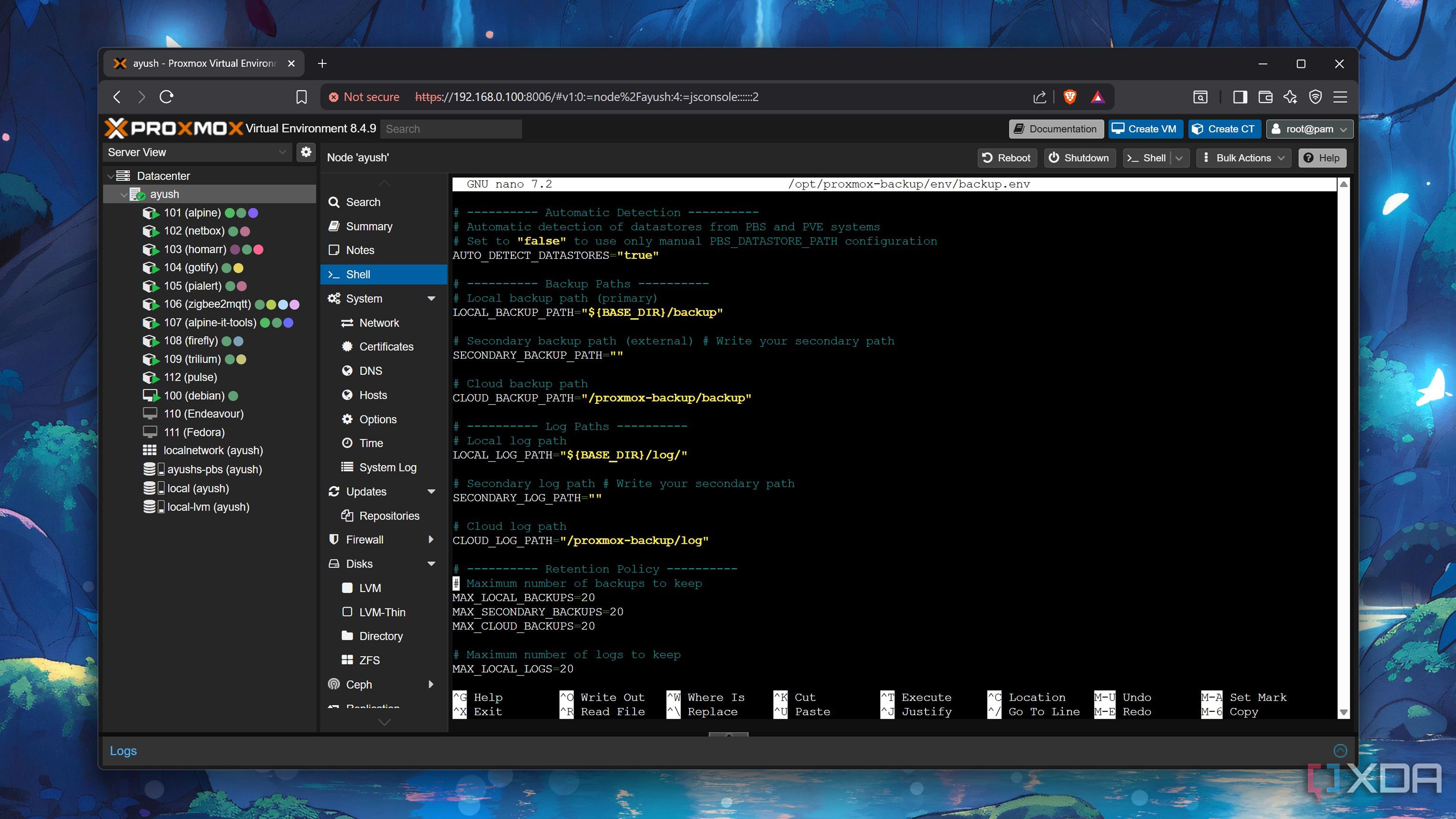Open the Repositories menu item
1456x819 pixels.
pos(384,516)
